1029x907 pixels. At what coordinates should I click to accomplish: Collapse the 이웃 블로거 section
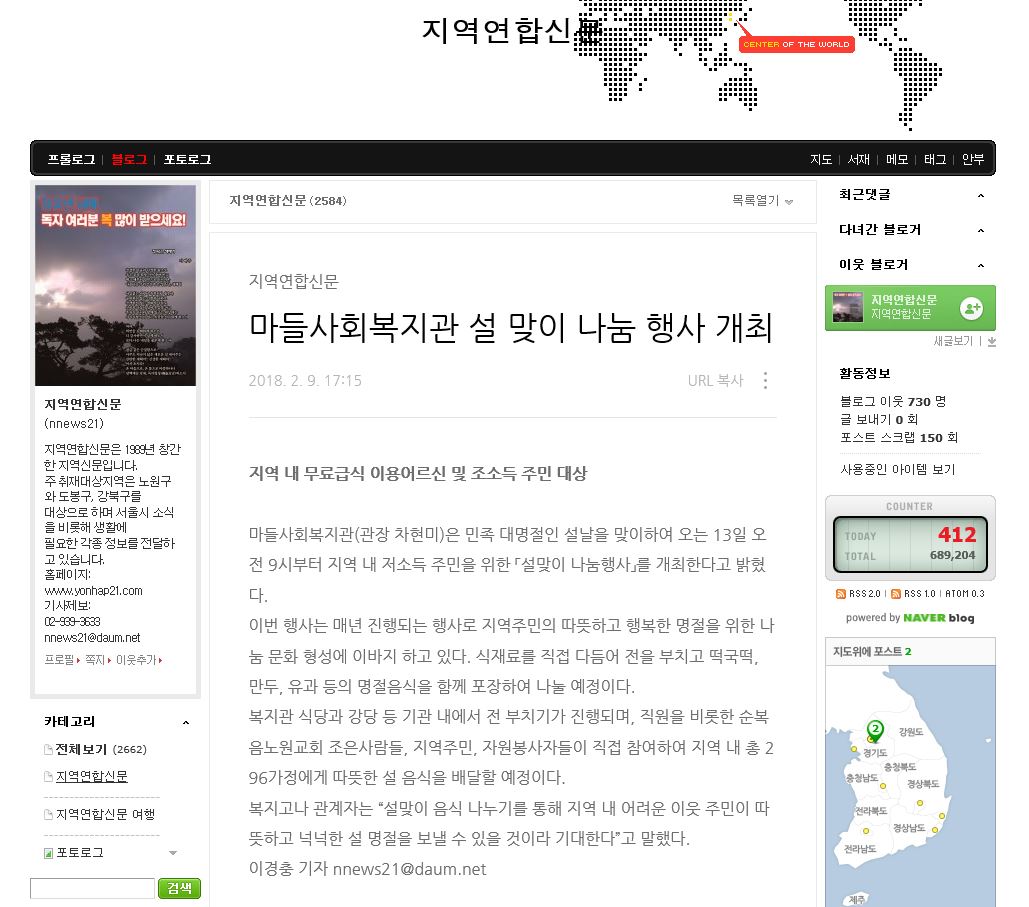[980, 265]
